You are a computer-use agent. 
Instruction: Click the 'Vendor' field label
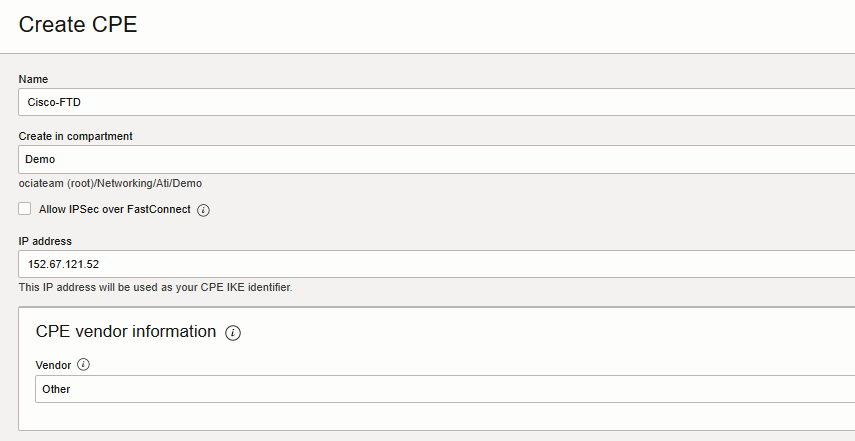point(53,365)
